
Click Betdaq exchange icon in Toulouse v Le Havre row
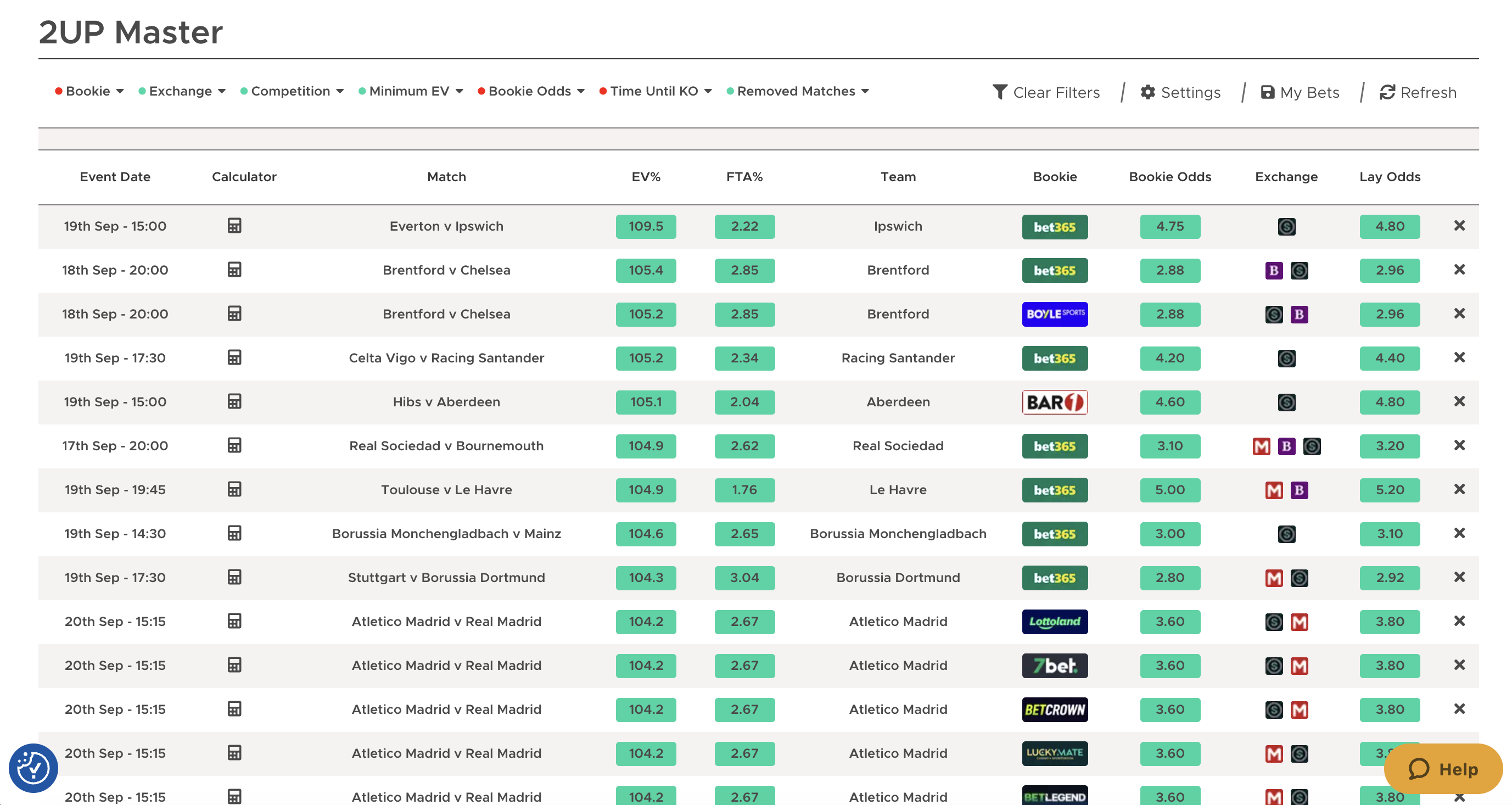click(1299, 490)
